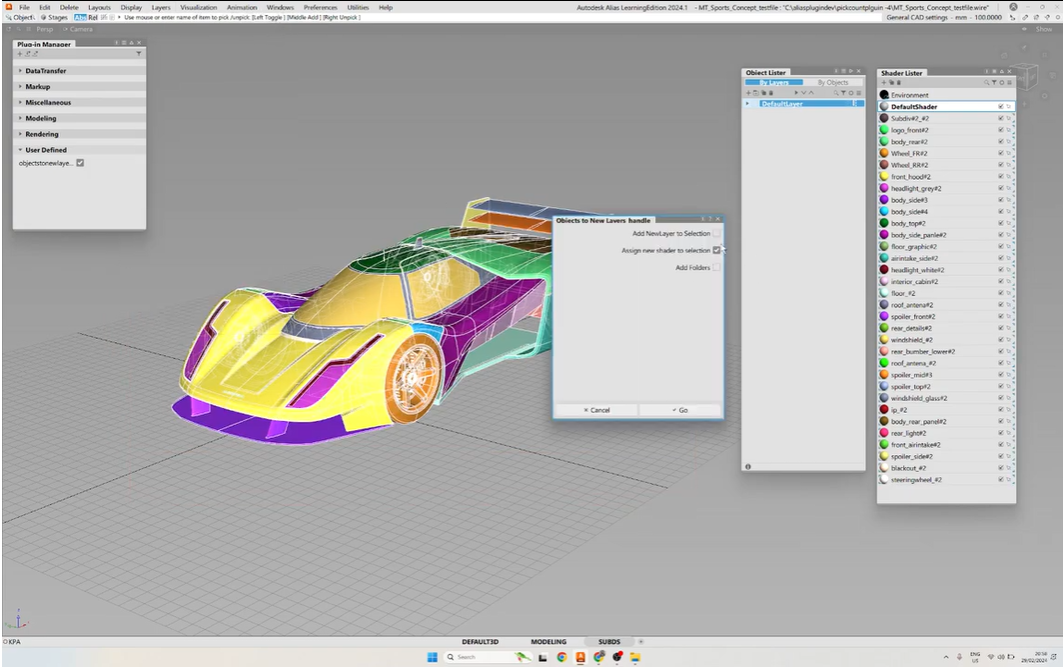Screen dimensions: 1063x667
Task: Toggle checkbox on DefaultShader row
Action: pyautogui.click(x=1001, y=106)
